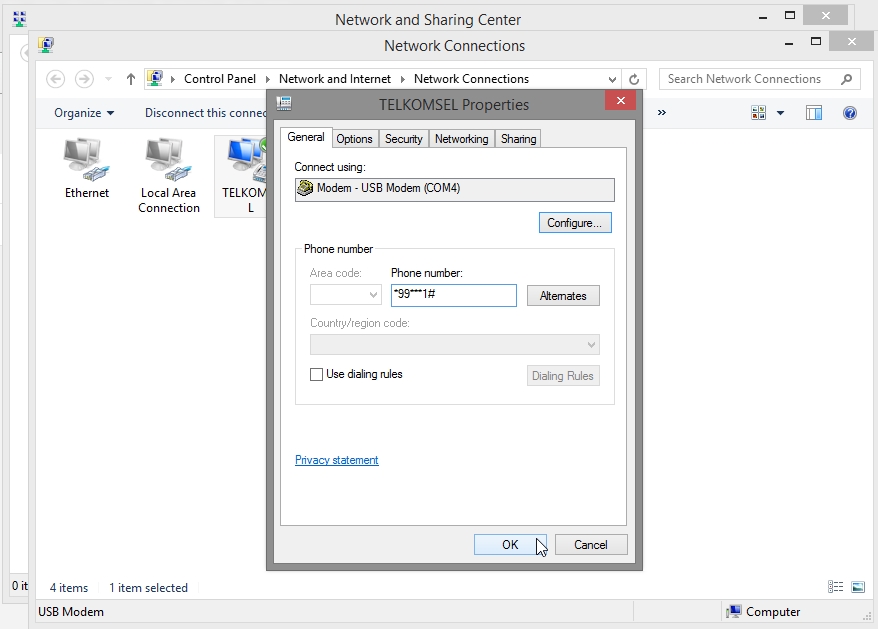Switch to the Networking tab
This screenshot has height=629, width=878.
click(462, 139)
